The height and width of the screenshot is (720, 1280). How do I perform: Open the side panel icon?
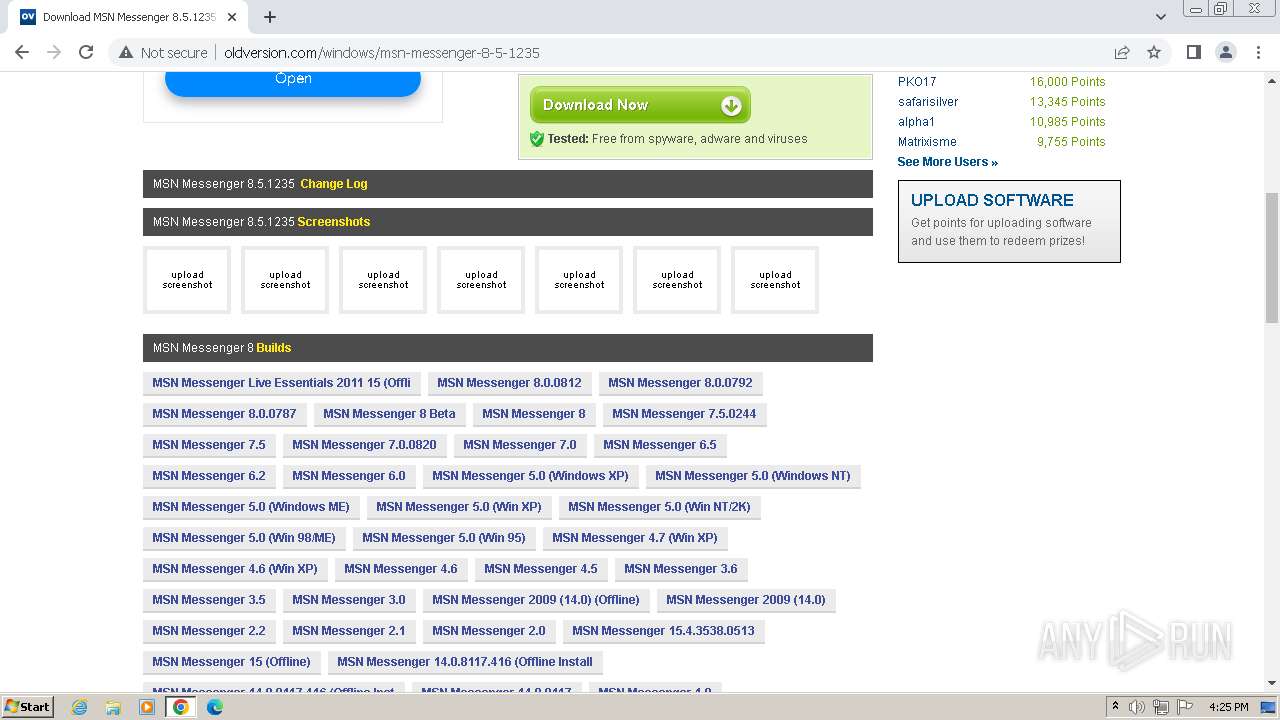(x=1193, y=52)
